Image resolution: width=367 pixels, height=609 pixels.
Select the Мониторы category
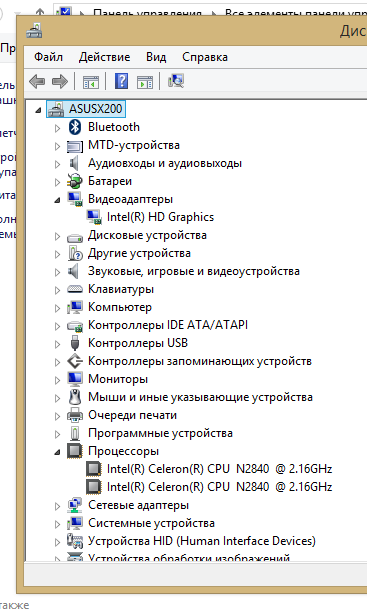118,379
